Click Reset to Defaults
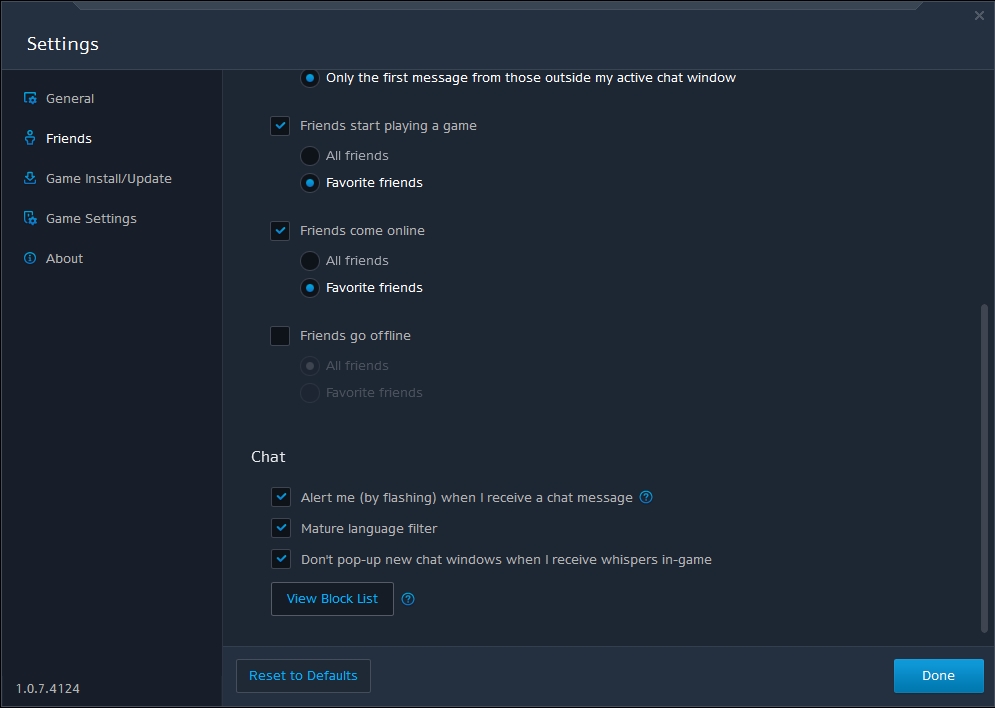 coord(303,676)
